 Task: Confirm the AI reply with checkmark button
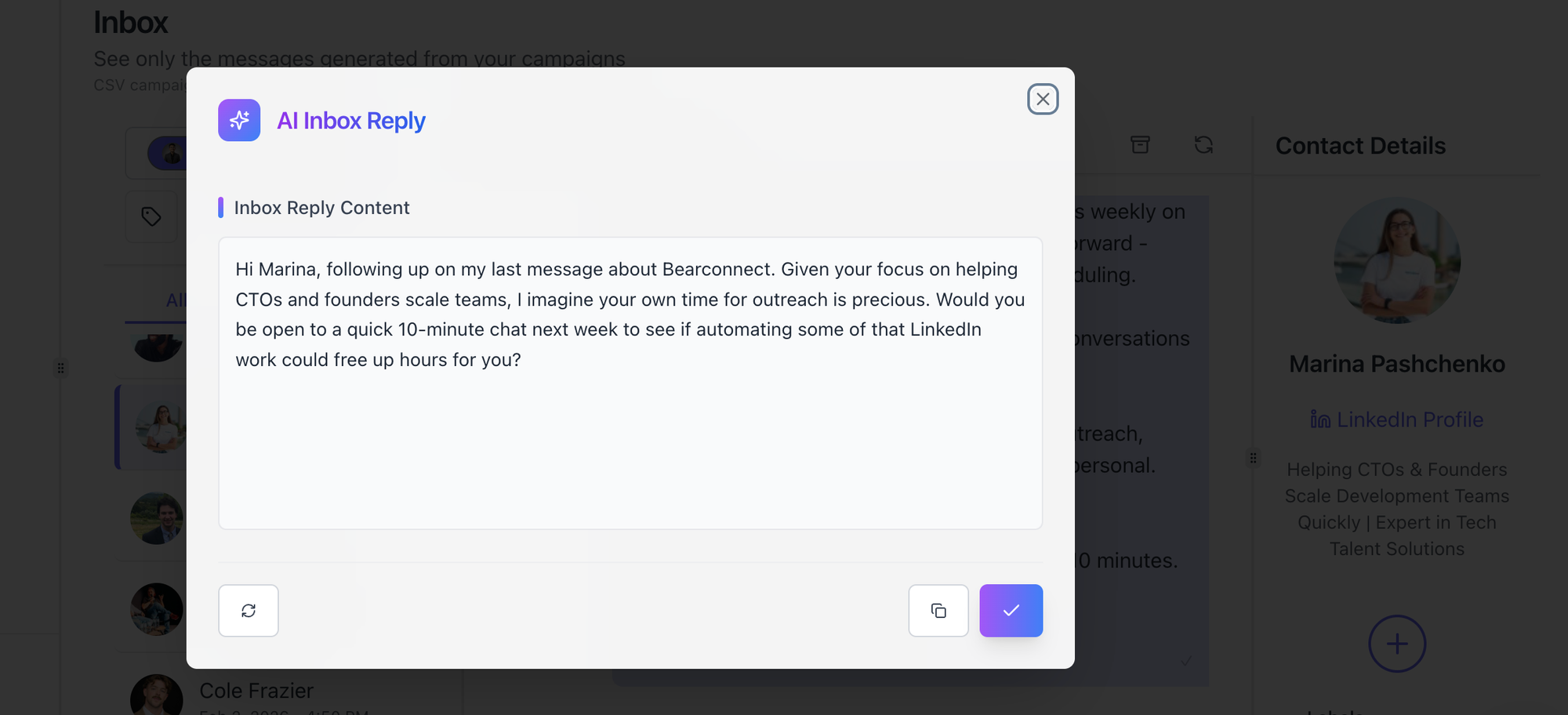click(x=1011, y=611)
